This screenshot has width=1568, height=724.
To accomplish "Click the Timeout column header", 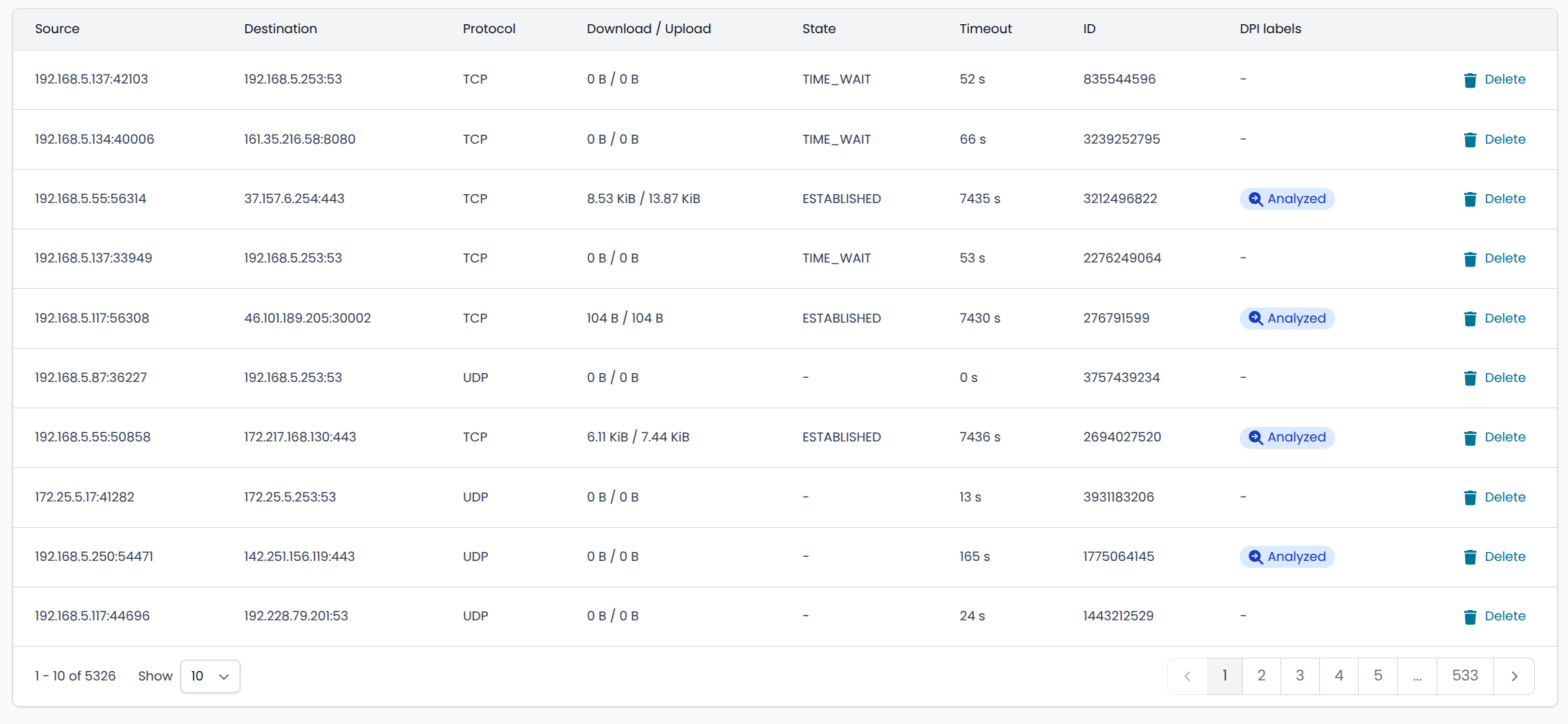I will tap(985, 29).
